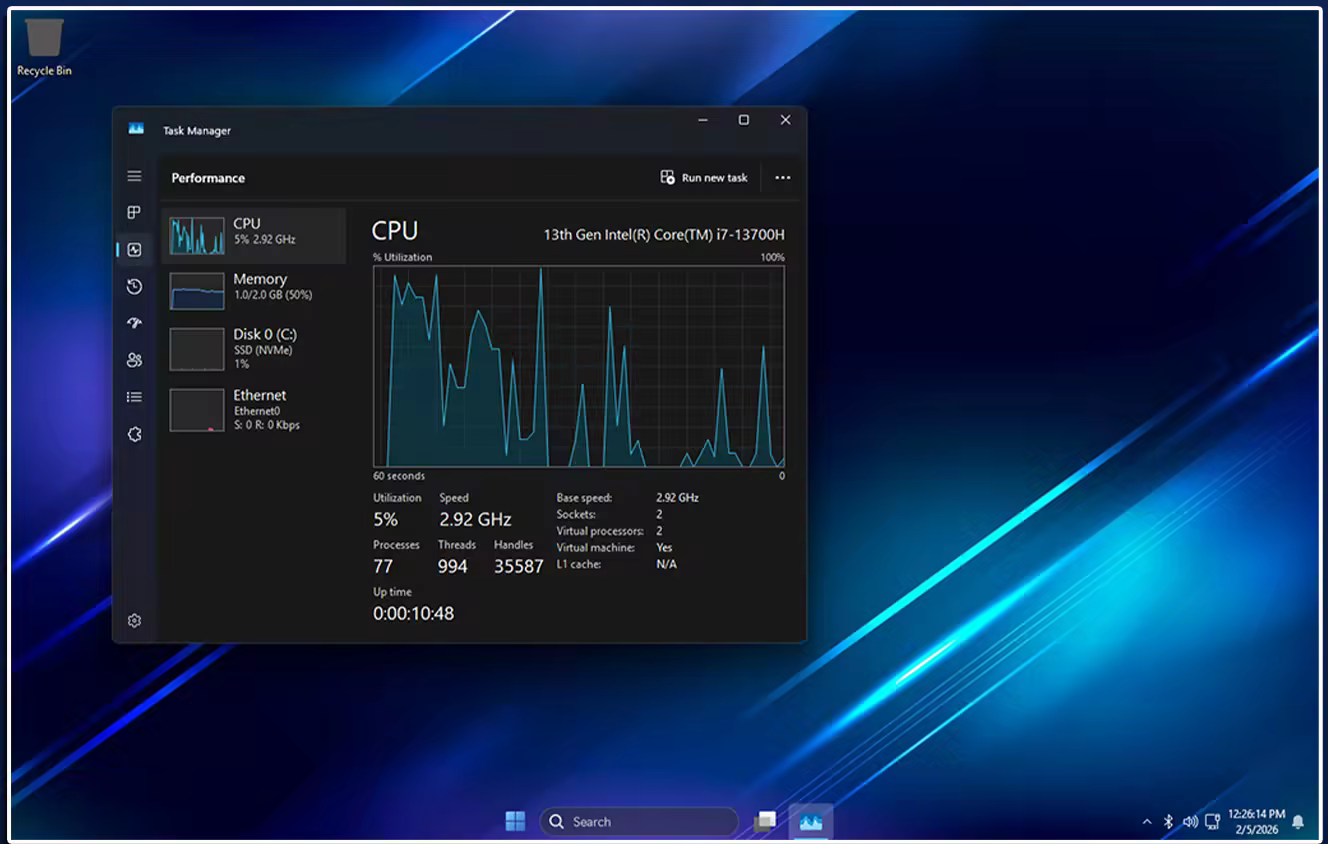Image resolution: width=1328 pixels, height=844 pixels.
Task: Open Task Manager settings gear
Action: pyautogui.click(x=134, y=621)
